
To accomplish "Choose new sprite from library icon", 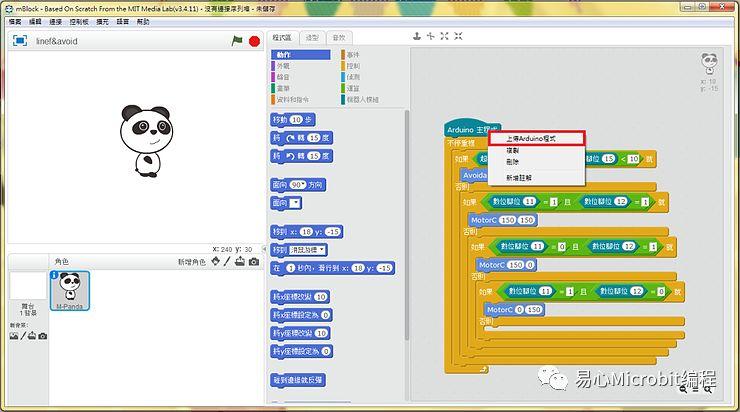I will (x=215, y=261).
